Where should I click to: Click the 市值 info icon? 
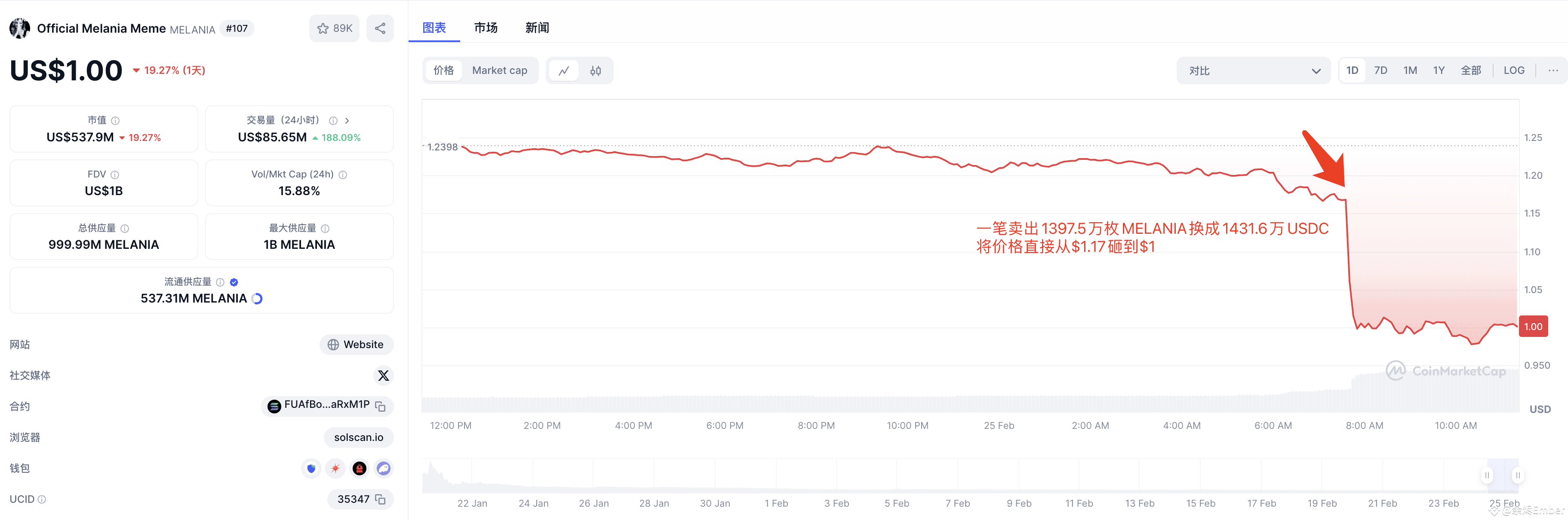[x=115, y=120]
